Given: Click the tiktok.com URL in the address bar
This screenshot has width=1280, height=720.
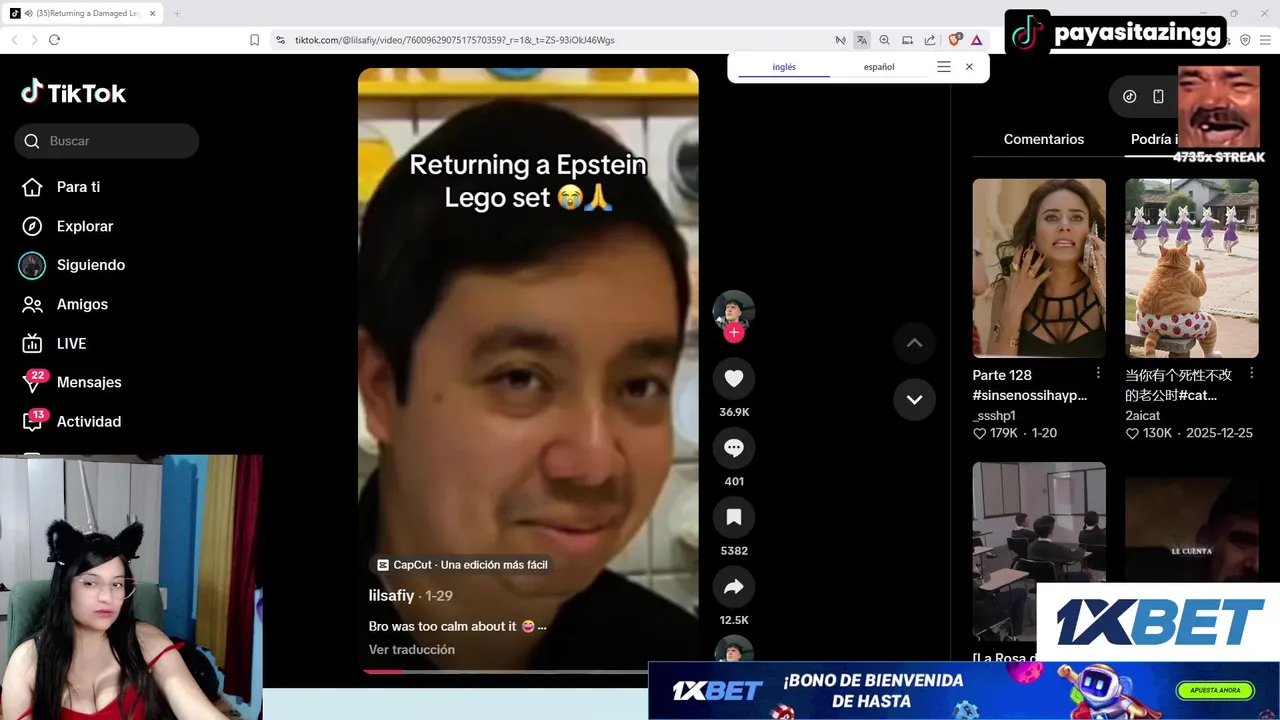Looking at the screenshot, I should tap(454, 40).
